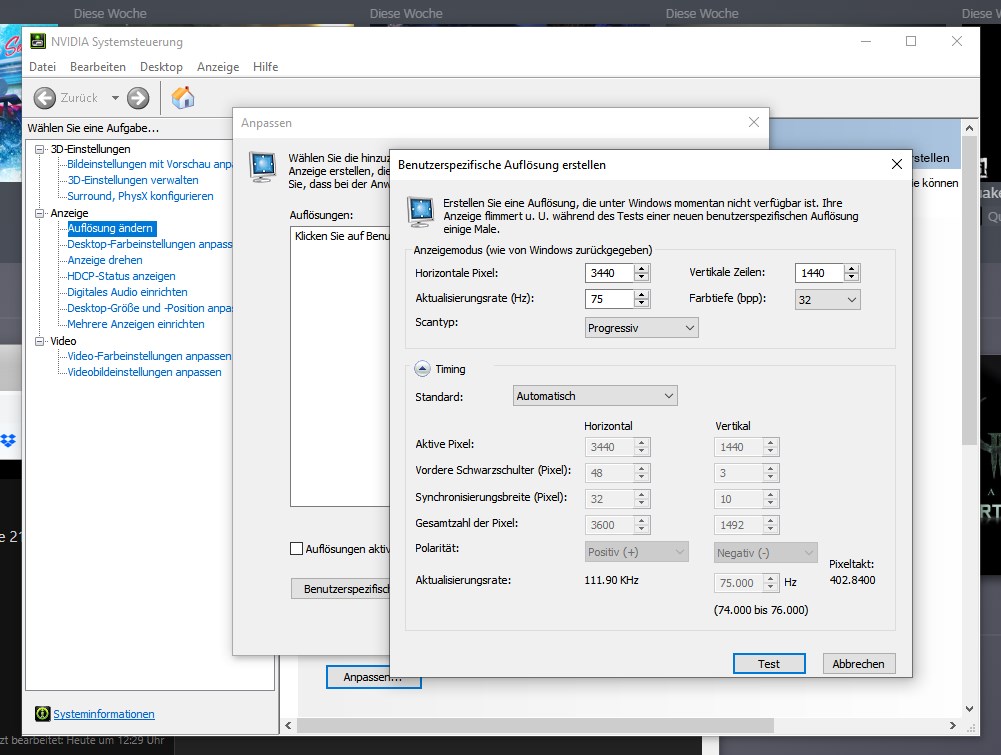Close the Benutzerspezifische Auflösung erstellen dialog
The height and width of the screenshot is (755, 1001).
pyautogui.click(x=896, y=164)
